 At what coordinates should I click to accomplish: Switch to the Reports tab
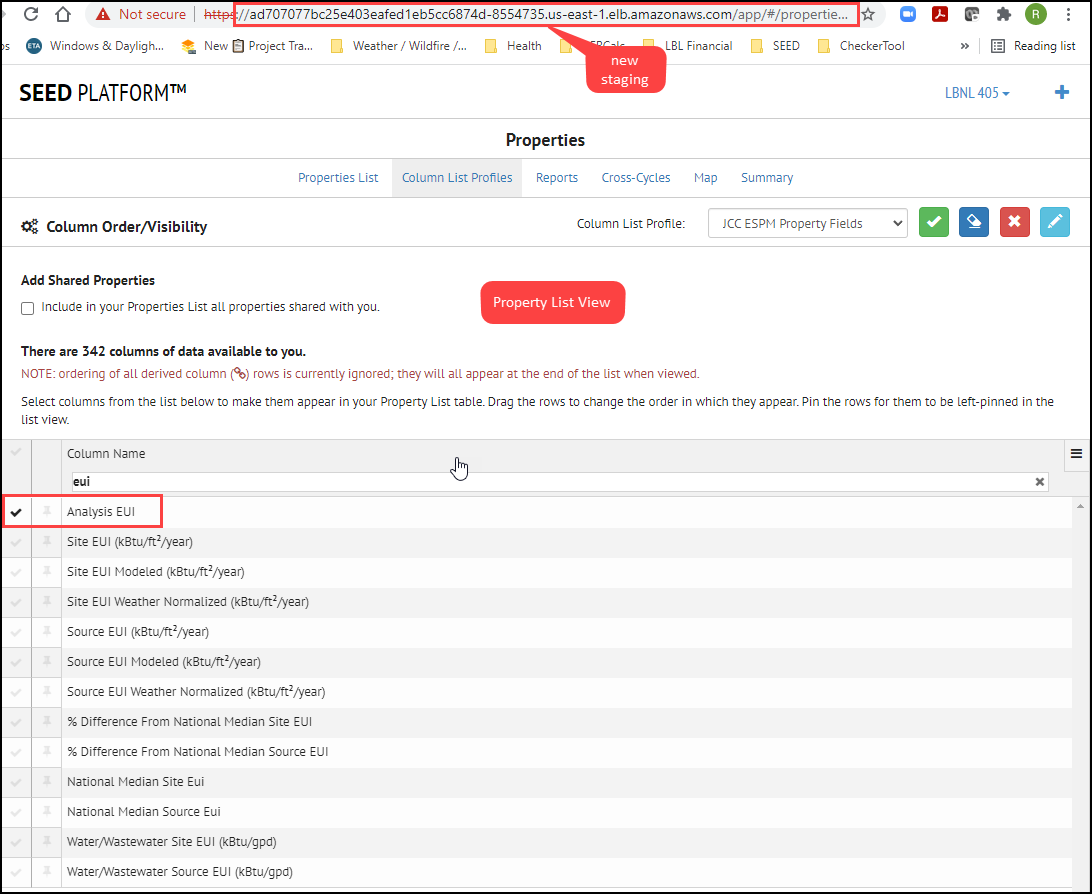coord(556,177)
